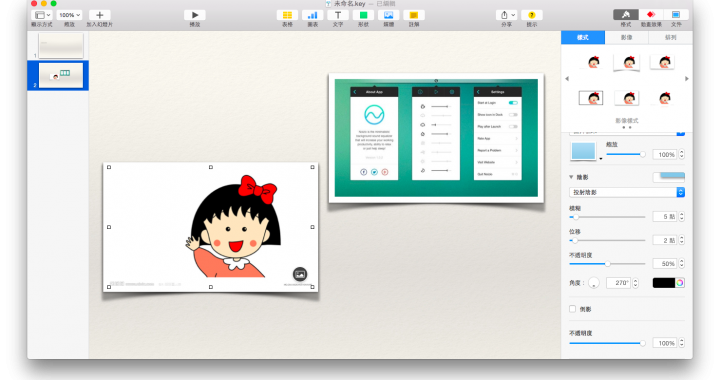Viewport: 720px width, 380px height.
Task: Open the 格式 format inspector
Action: [x=626, y=15]
